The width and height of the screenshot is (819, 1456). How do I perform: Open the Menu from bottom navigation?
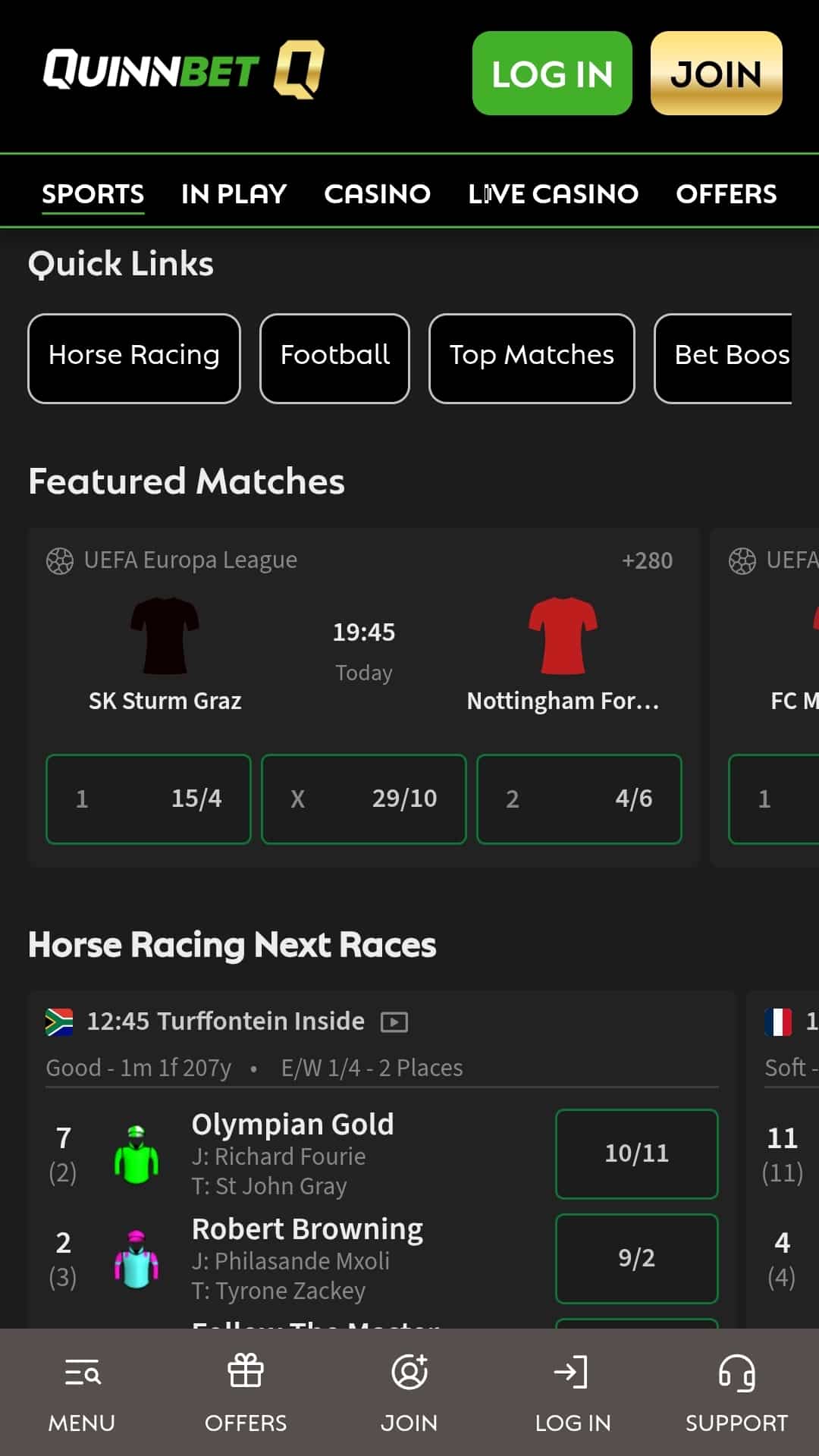point(81,1392)
